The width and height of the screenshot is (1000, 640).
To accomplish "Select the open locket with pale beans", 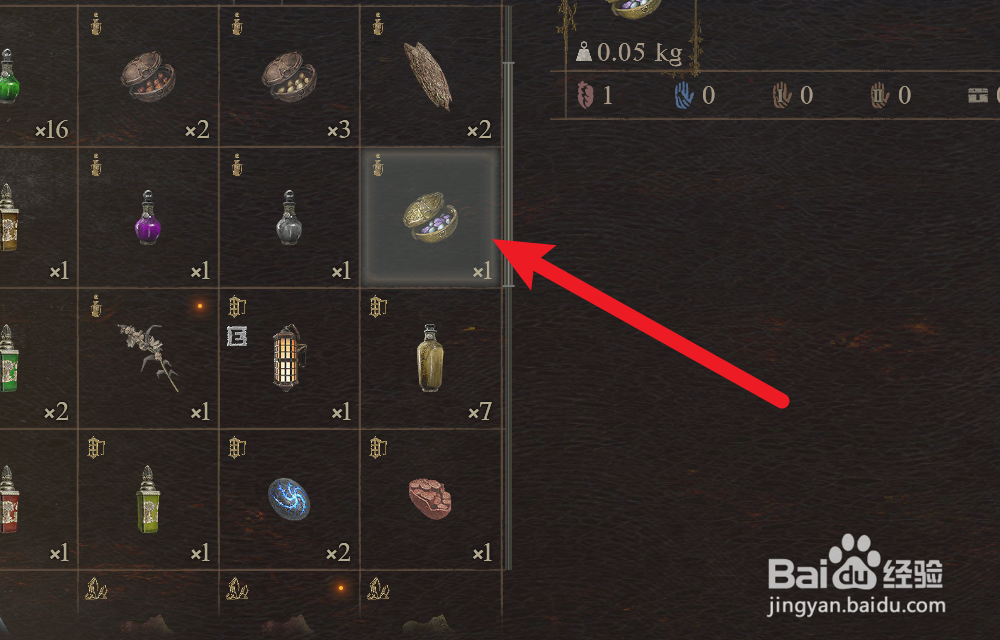I will (289, 76).
